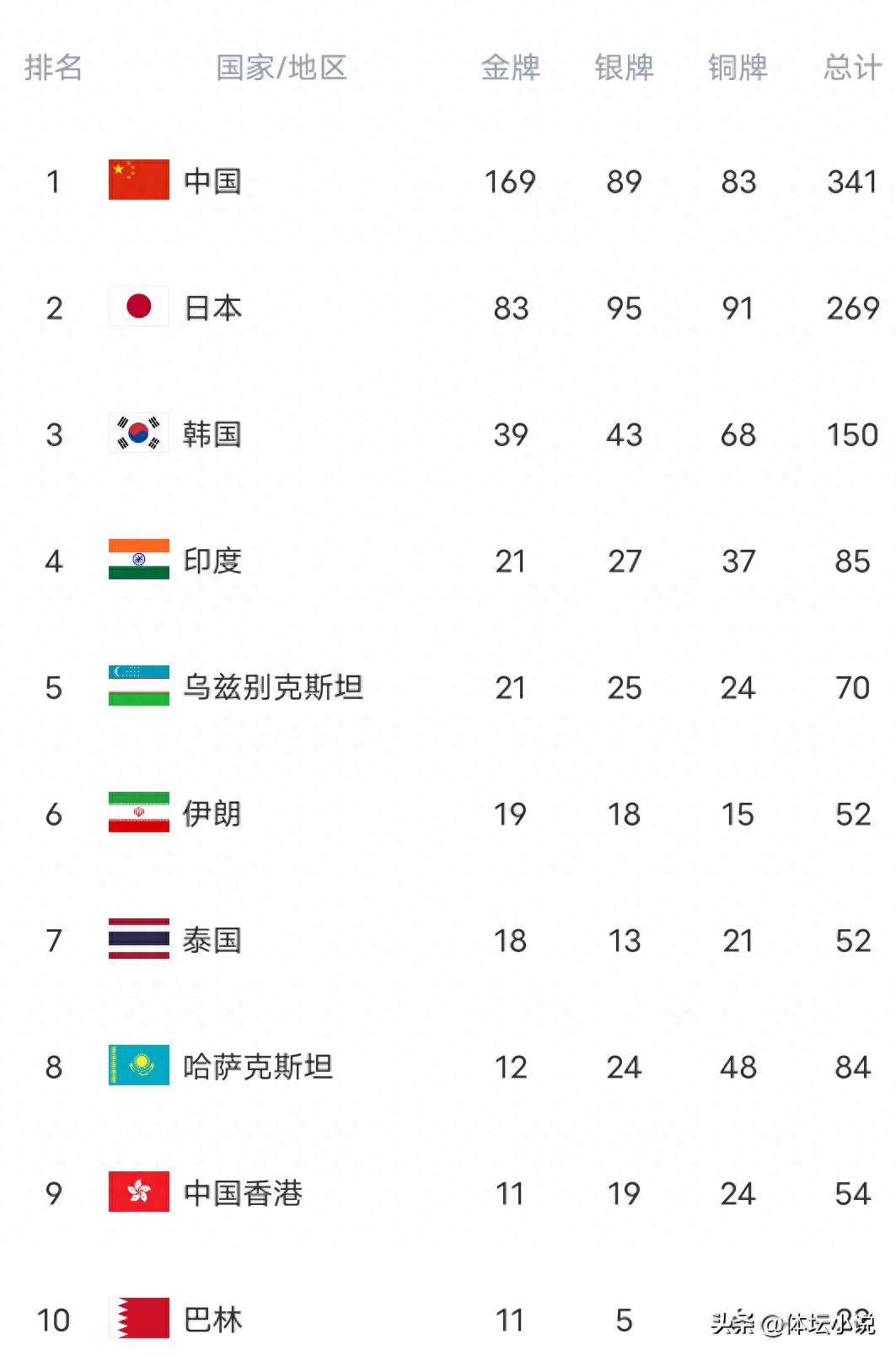This screenshot has width=896, height=1356.
Task: Select the 银牌 column header
Action: click(625, 67)
